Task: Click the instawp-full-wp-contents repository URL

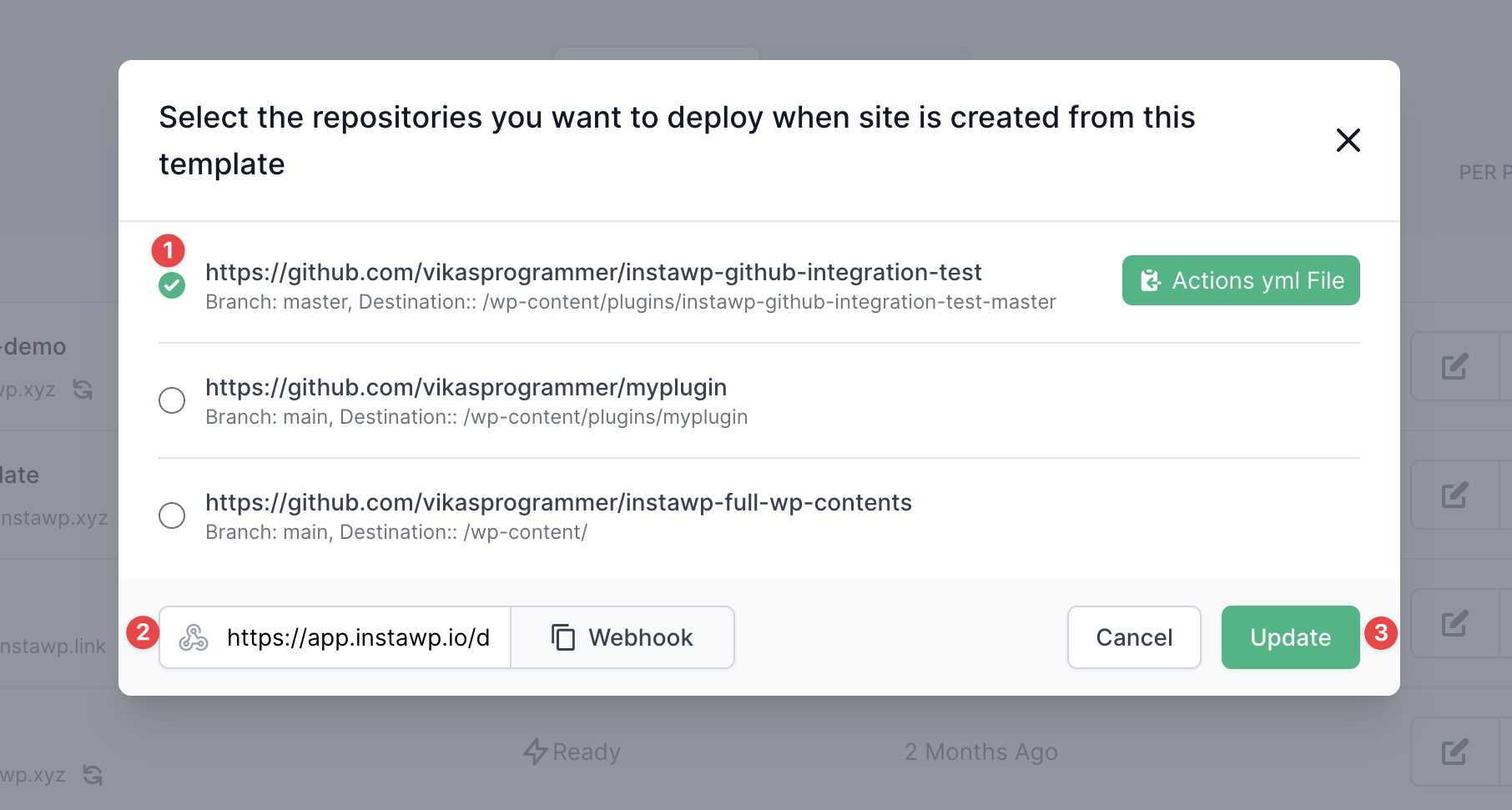Action: [x=558, y=502]
